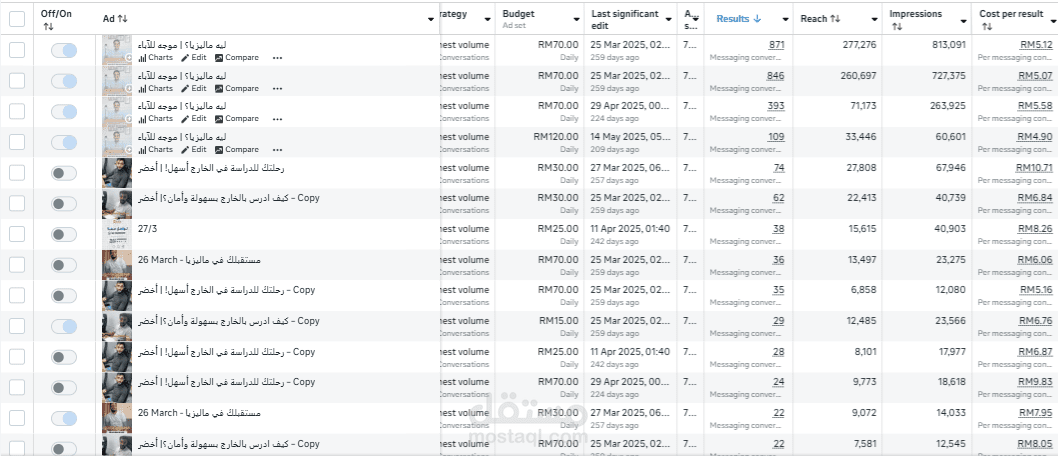This screenshot has height=456, width=1058.
Task: Open the three-dot menu on the RM120.00 ad
Action: point(277,149)
